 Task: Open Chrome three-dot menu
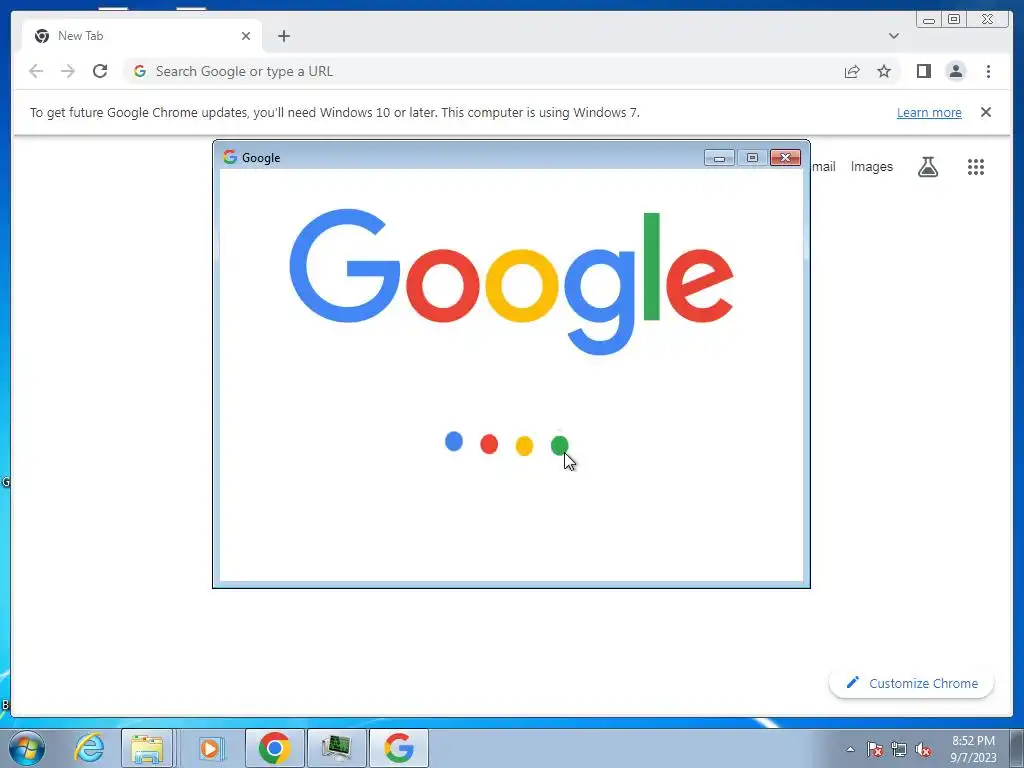tap(988, 71)
